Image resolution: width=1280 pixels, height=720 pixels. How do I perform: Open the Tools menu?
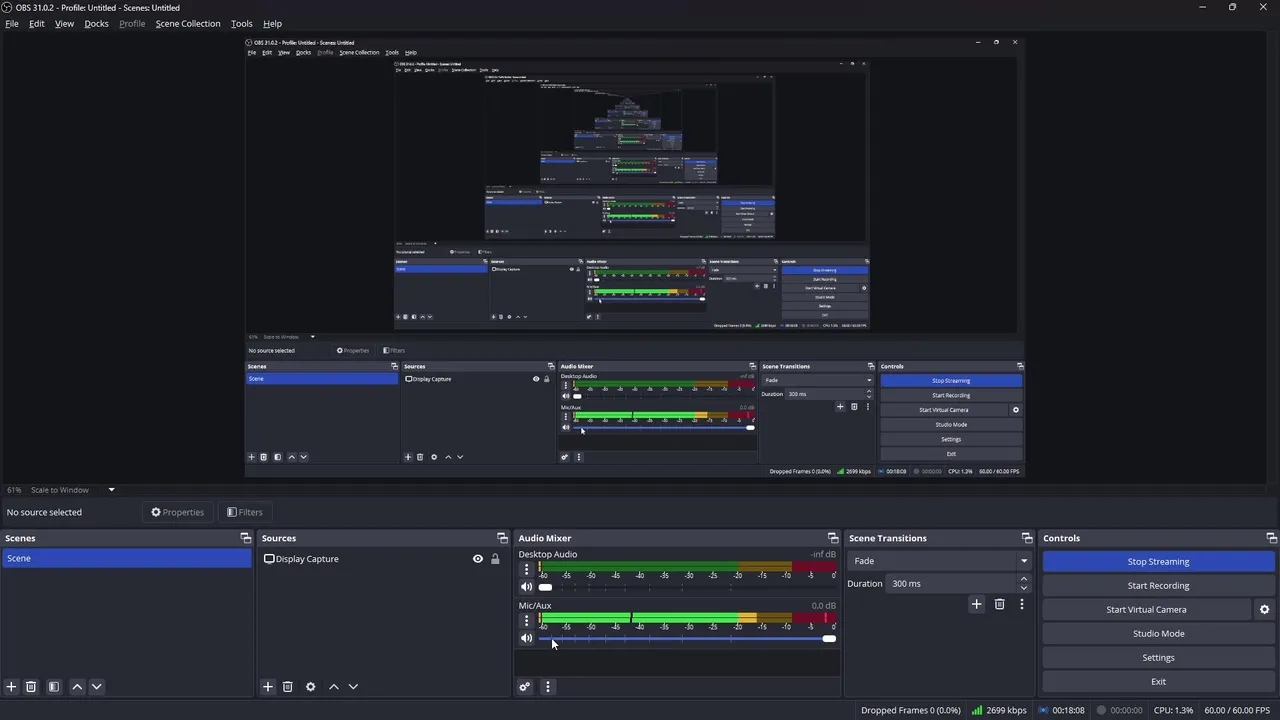coord(242,23)
